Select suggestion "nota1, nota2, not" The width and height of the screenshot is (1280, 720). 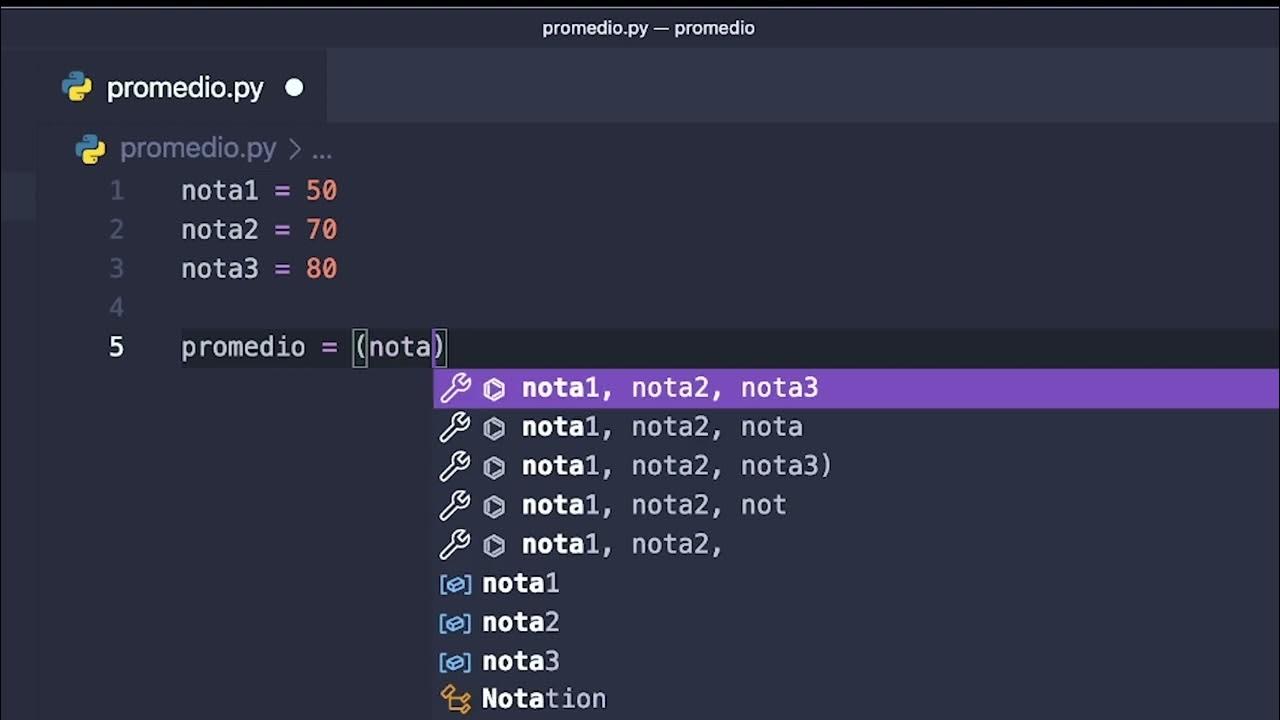[x=856, y=505]
